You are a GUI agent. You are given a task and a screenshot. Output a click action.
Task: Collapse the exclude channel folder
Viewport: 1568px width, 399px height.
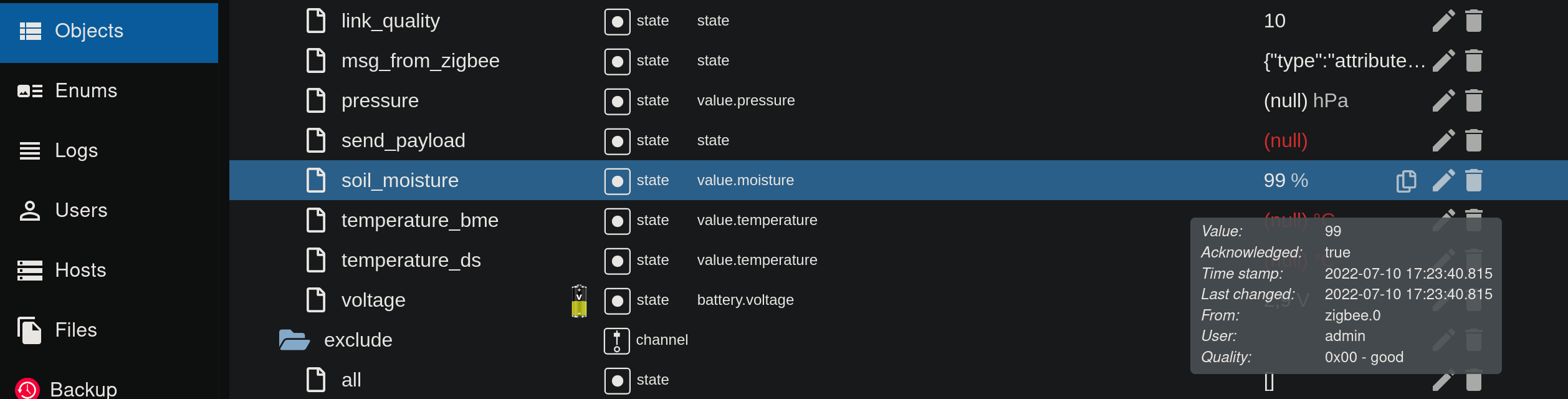294,340
